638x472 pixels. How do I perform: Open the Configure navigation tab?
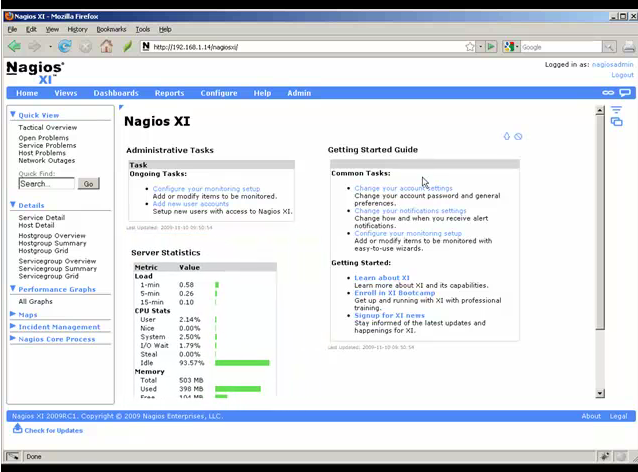pyautogui.click(x=218, y=93)
